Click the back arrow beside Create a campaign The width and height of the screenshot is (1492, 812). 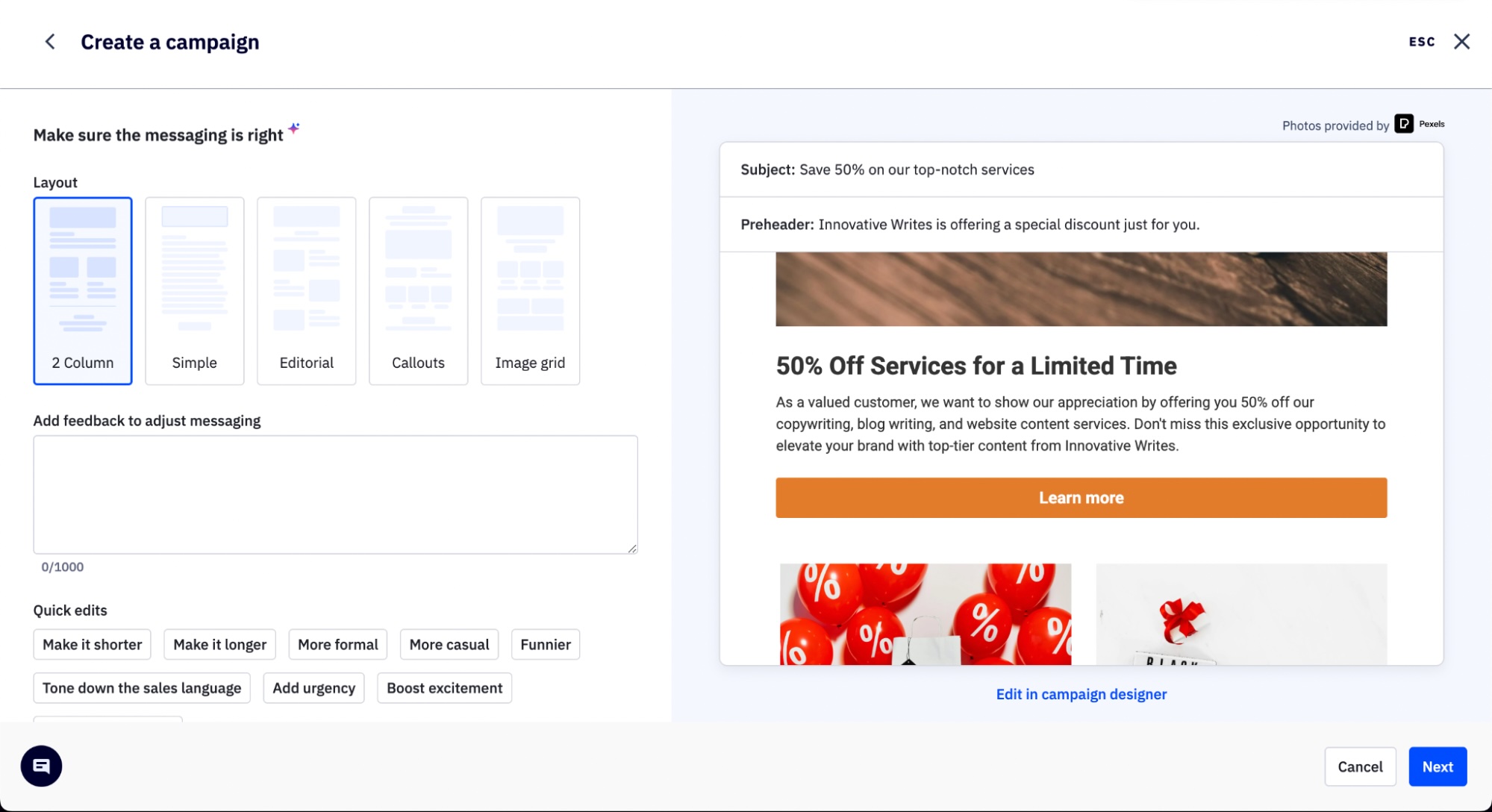pos(50,42)
